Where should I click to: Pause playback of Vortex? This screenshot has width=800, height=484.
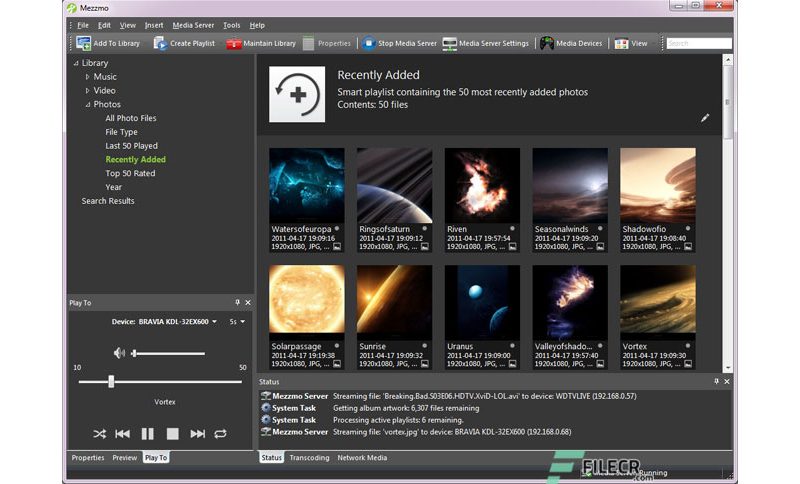pos(147,434)
